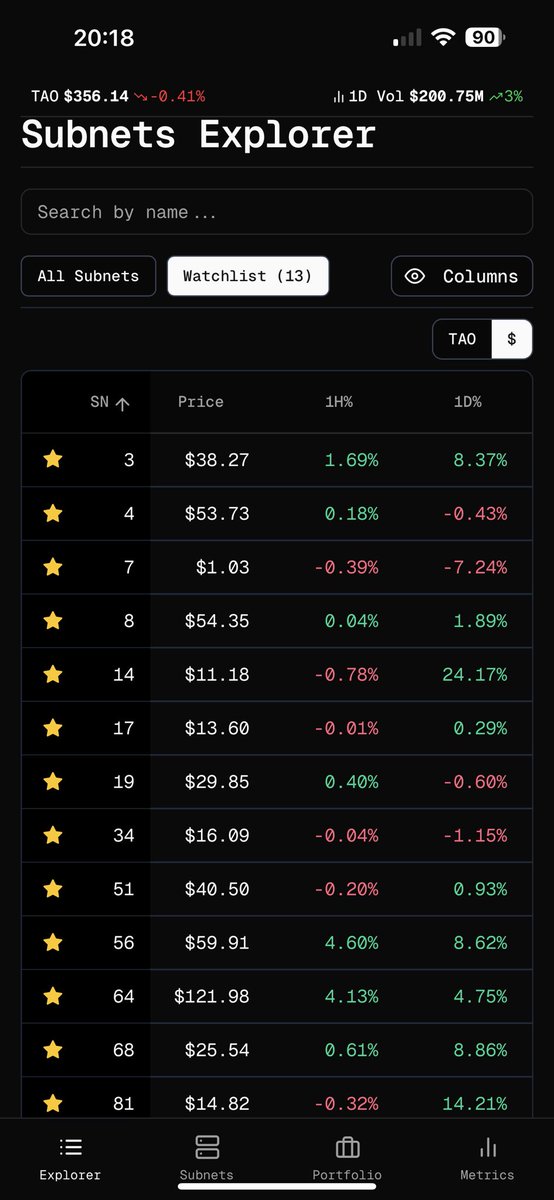Open the subnet 81 row

point(277,1103)
